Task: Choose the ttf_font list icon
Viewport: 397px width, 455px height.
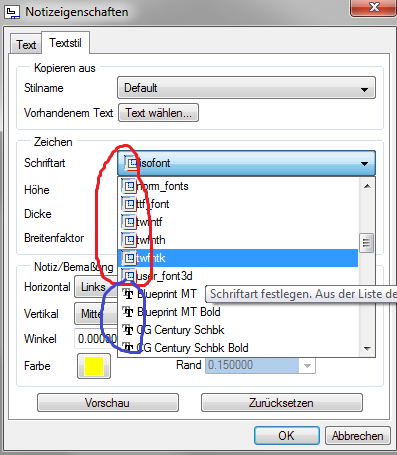Action: (129, 204)
